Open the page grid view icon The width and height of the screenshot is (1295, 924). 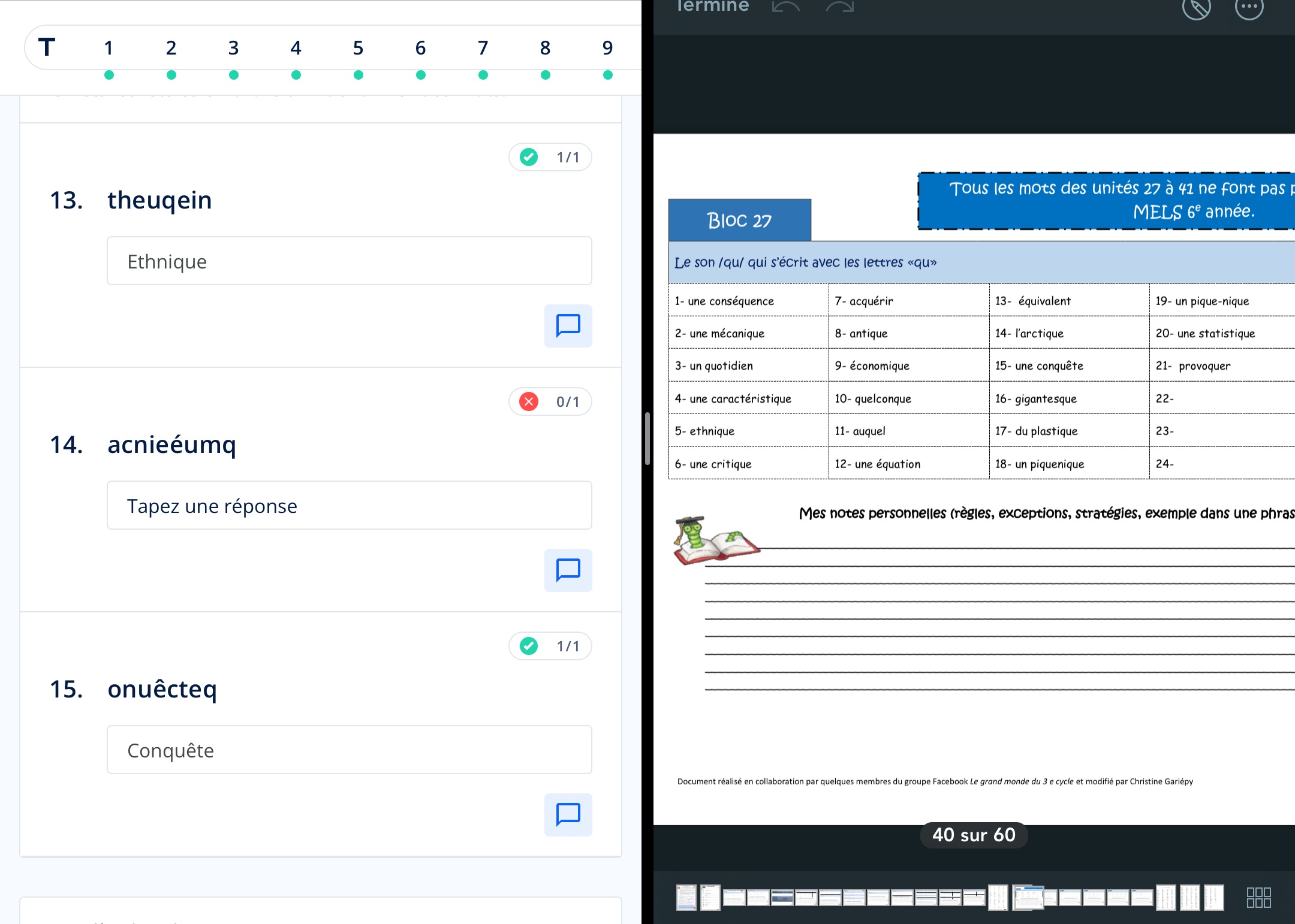pos(1258,898)
